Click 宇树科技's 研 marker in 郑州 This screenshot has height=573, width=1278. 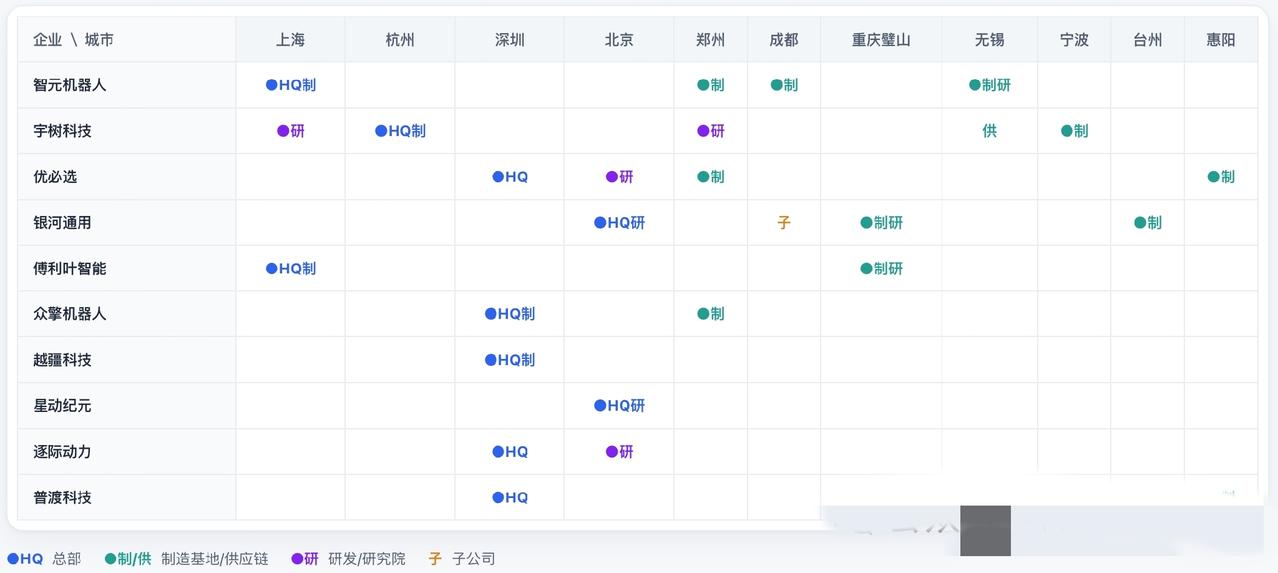tap(711, 131)
